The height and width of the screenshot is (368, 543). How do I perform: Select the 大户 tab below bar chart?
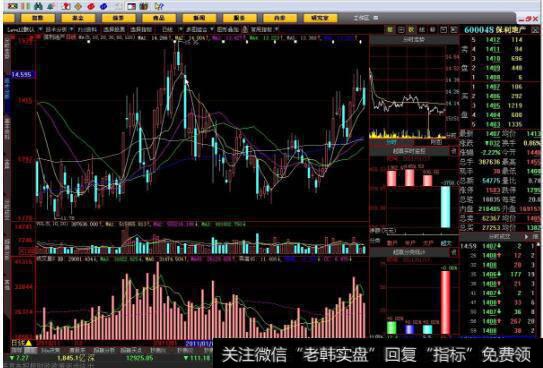[428, 243]
